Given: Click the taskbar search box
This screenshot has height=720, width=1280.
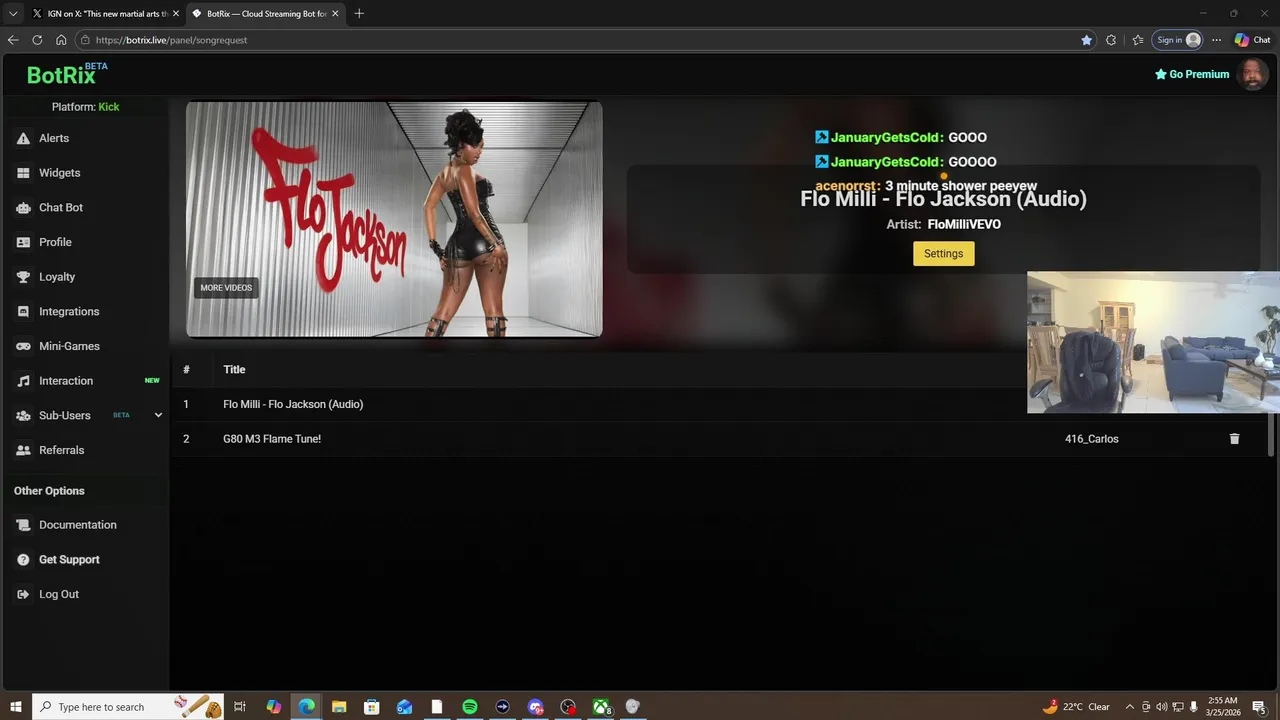Looking at the screenshot, I should tap(129, 707).
